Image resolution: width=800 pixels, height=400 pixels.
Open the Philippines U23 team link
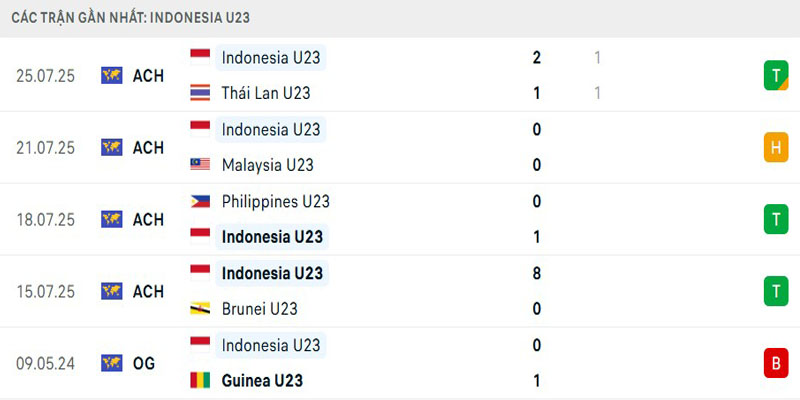coord(275,201)
